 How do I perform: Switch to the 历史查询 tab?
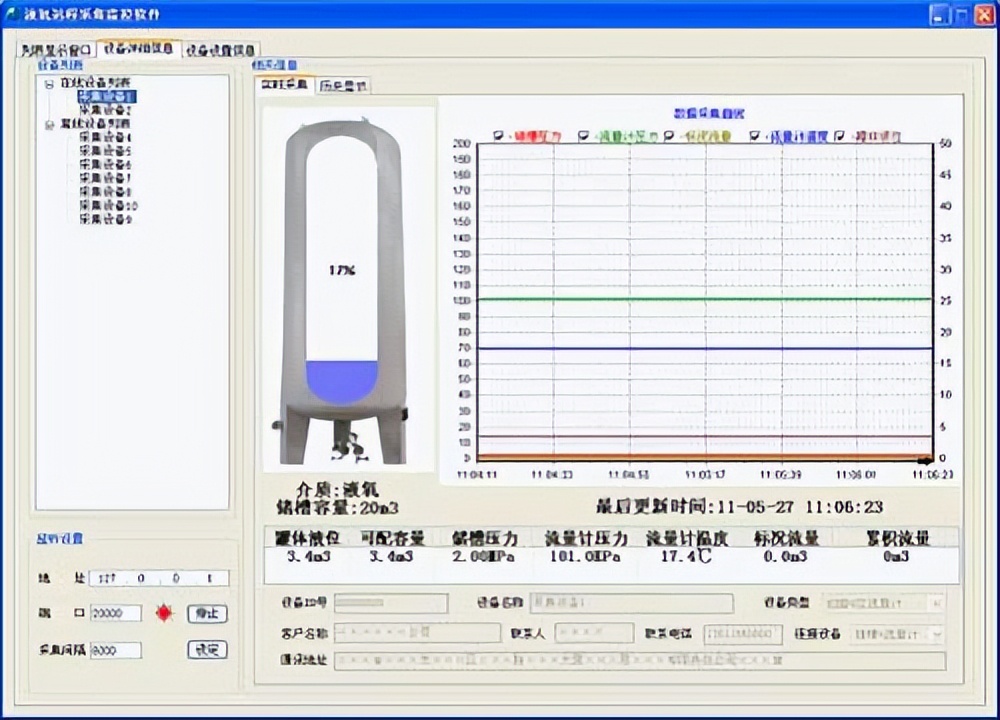click(345, 85)
